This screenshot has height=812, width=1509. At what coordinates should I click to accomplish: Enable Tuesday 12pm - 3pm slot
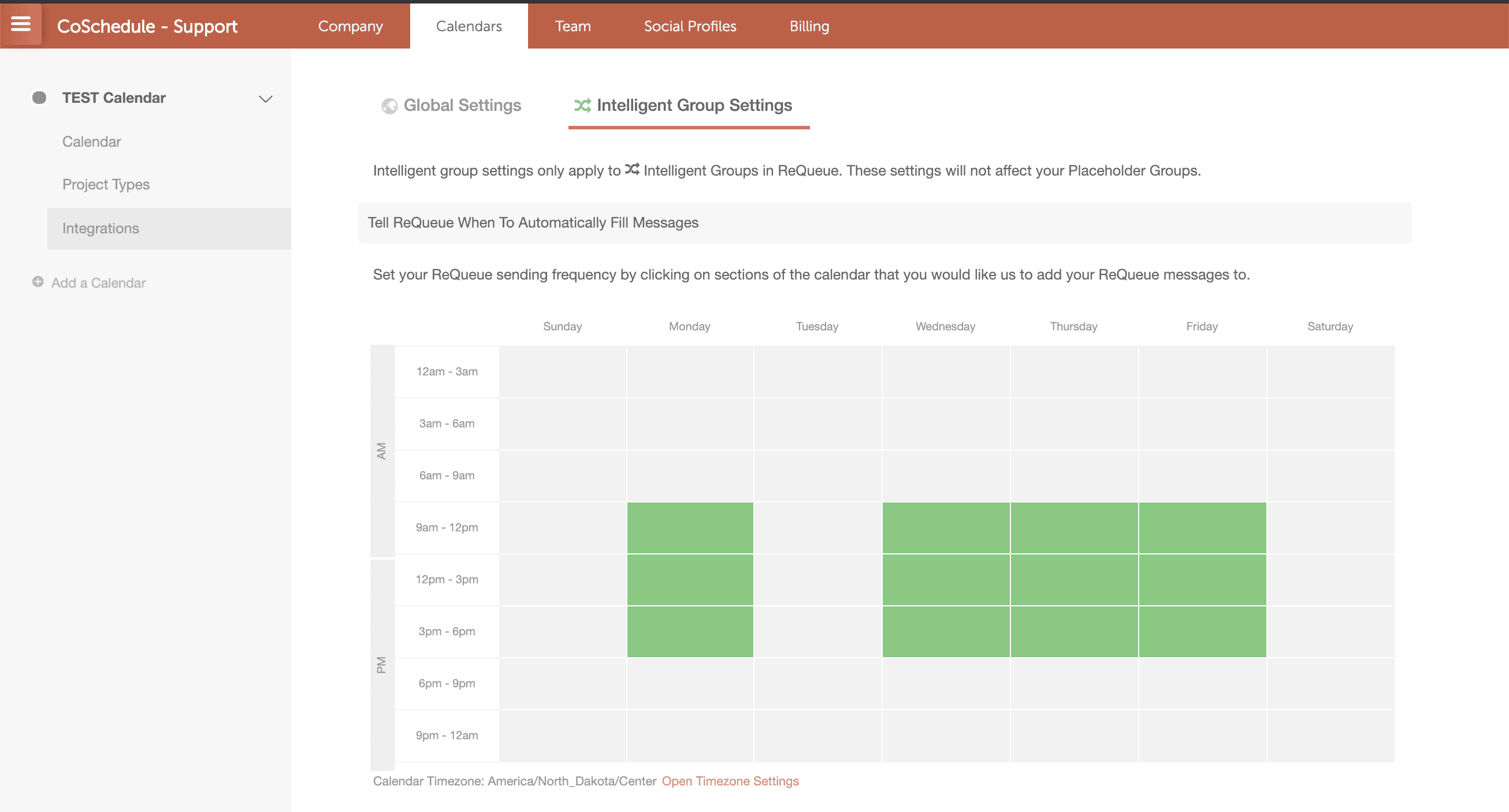coord(818,580)
